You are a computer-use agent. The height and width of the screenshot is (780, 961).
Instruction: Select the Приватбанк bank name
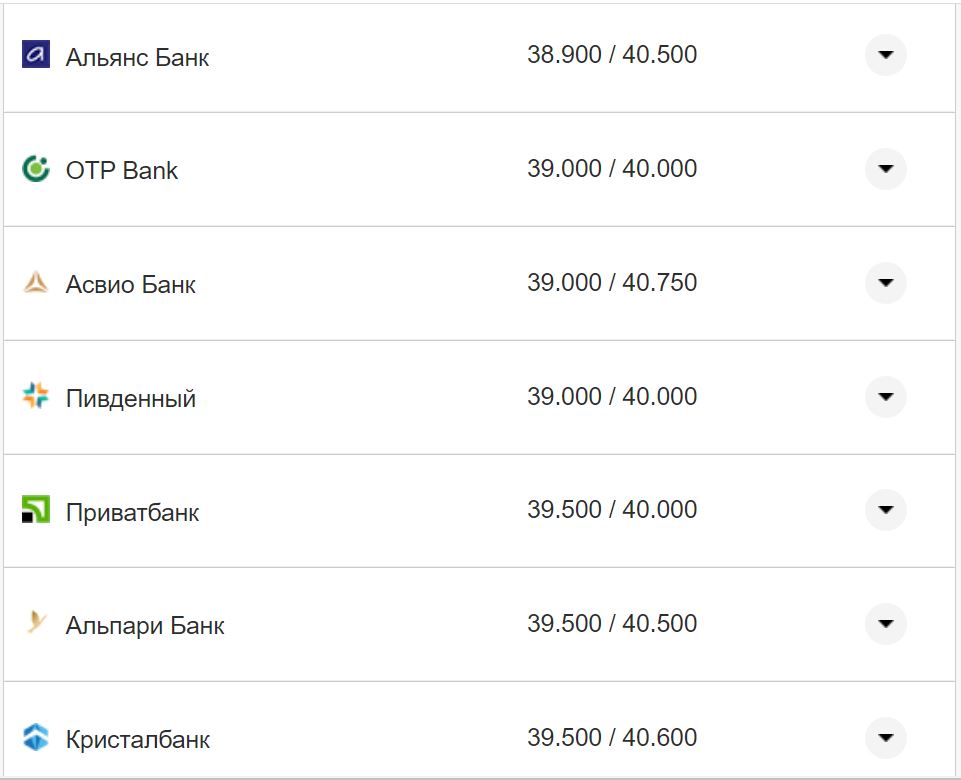[x=132, y=513]
